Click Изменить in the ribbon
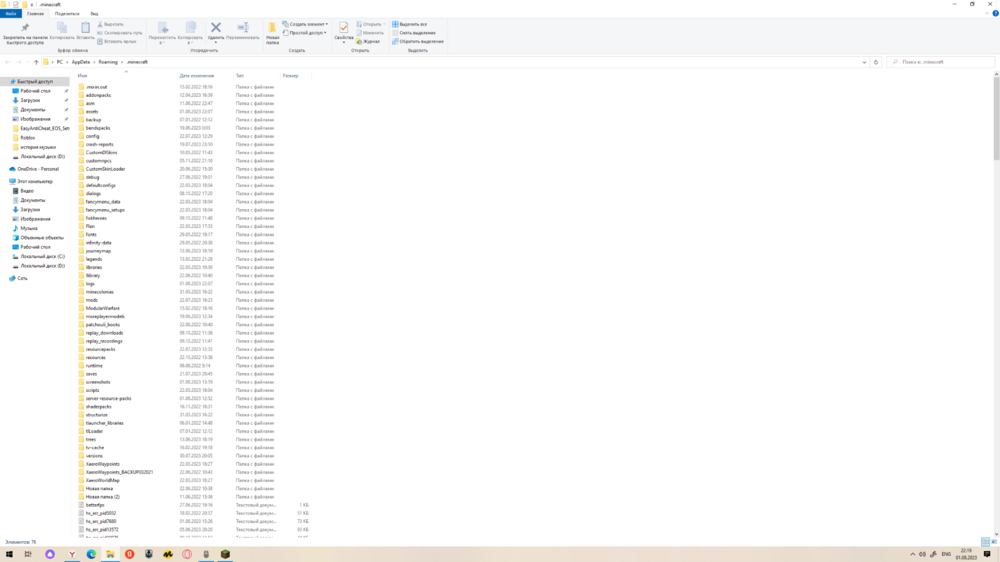This screenshot has height=562, width=1000. 373,33
